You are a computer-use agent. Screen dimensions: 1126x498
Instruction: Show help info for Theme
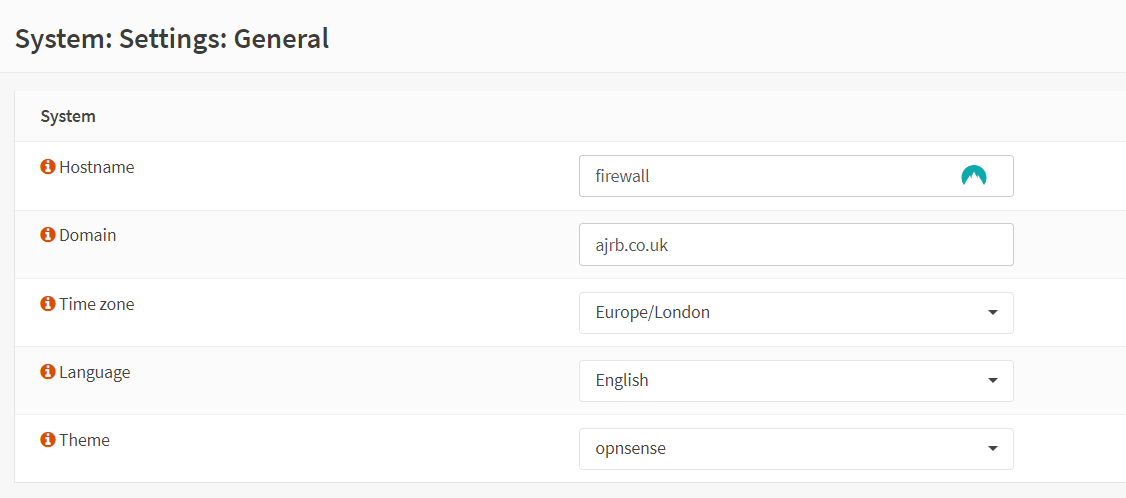[x=48, y=440]
